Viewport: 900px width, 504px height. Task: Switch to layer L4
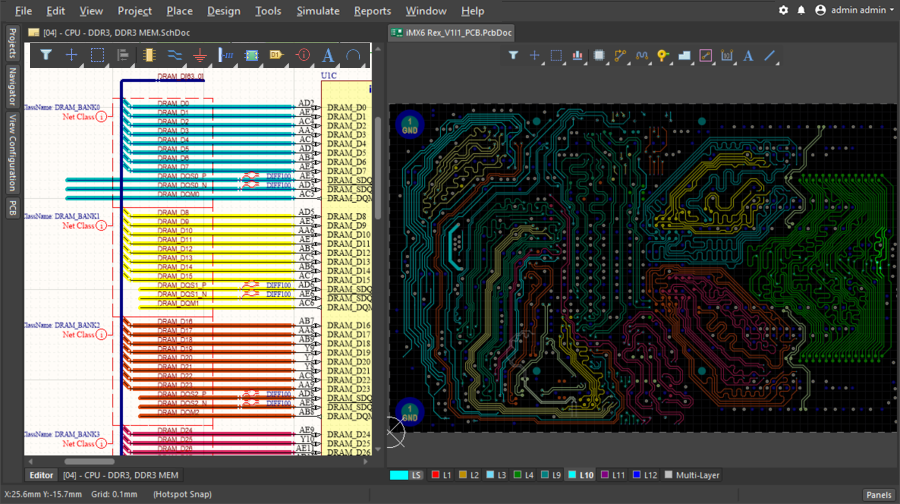tap(524, 475)
